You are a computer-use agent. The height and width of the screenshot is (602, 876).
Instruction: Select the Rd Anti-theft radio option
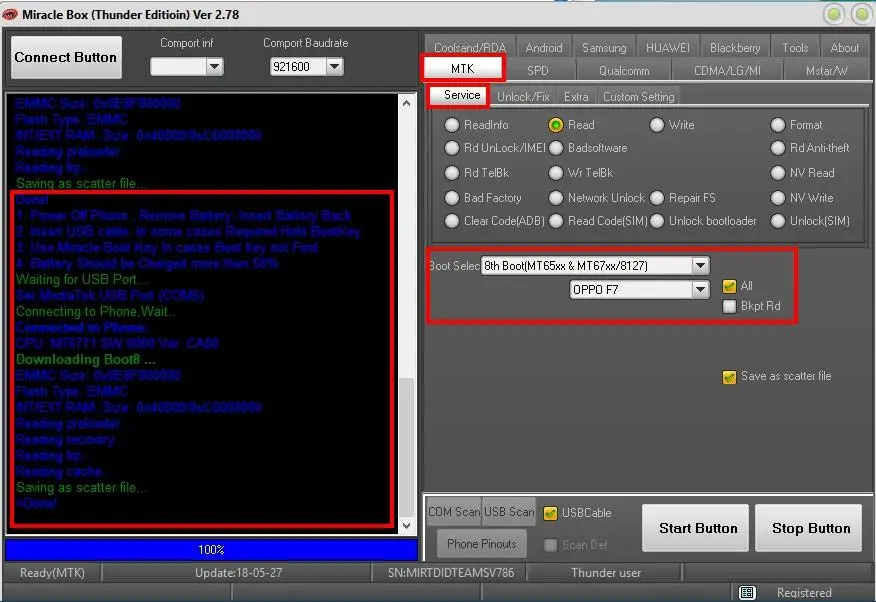point(778,148)
